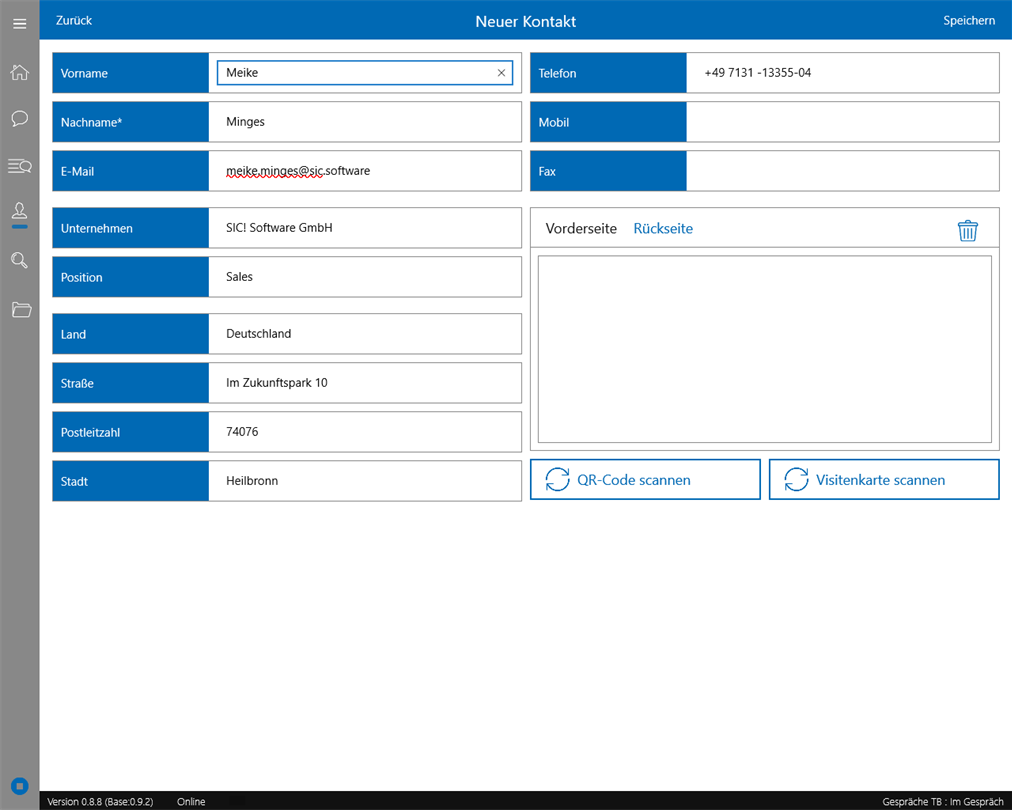The width and height of the screenshot is (1012, 810).
Task: Click the Visitenkarte scannen button
Action: pyautogui.click(x=884, y=480)
